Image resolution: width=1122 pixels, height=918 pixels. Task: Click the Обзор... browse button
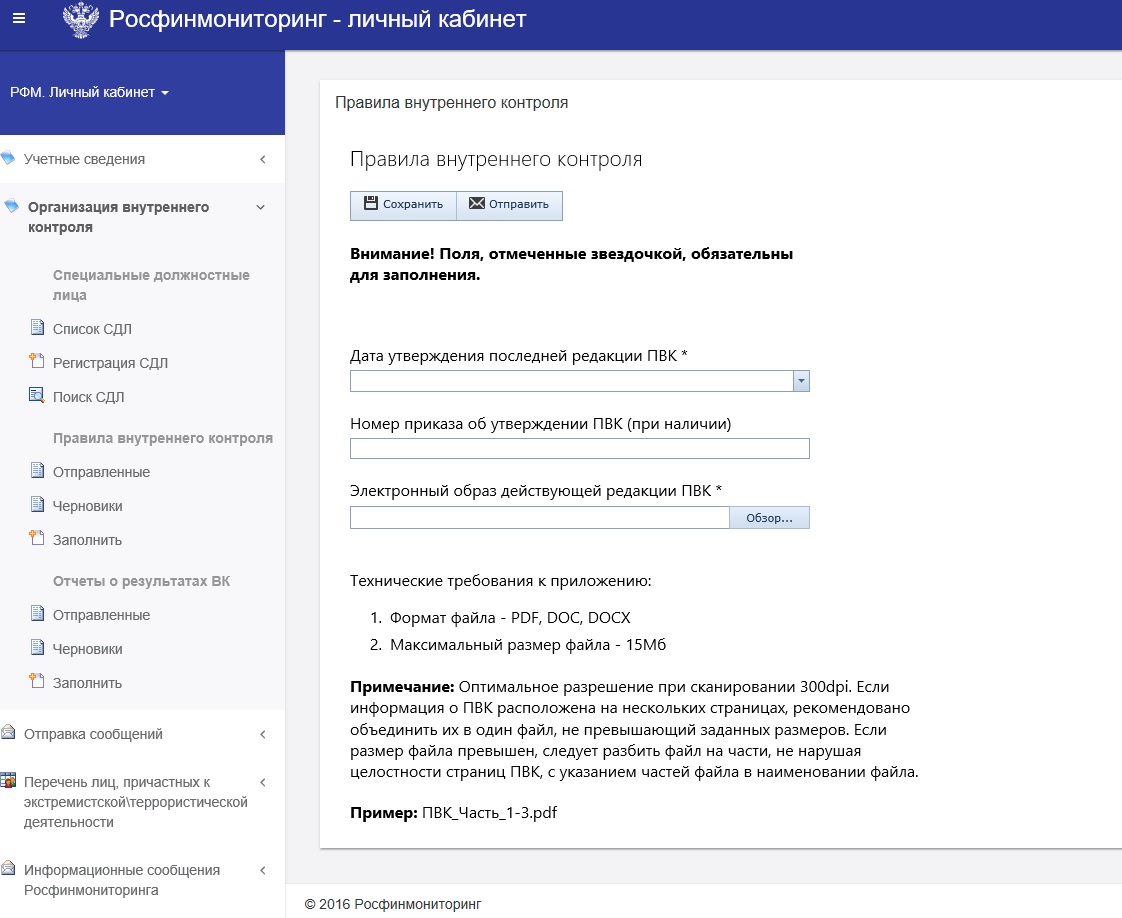(x=769, y=518)
